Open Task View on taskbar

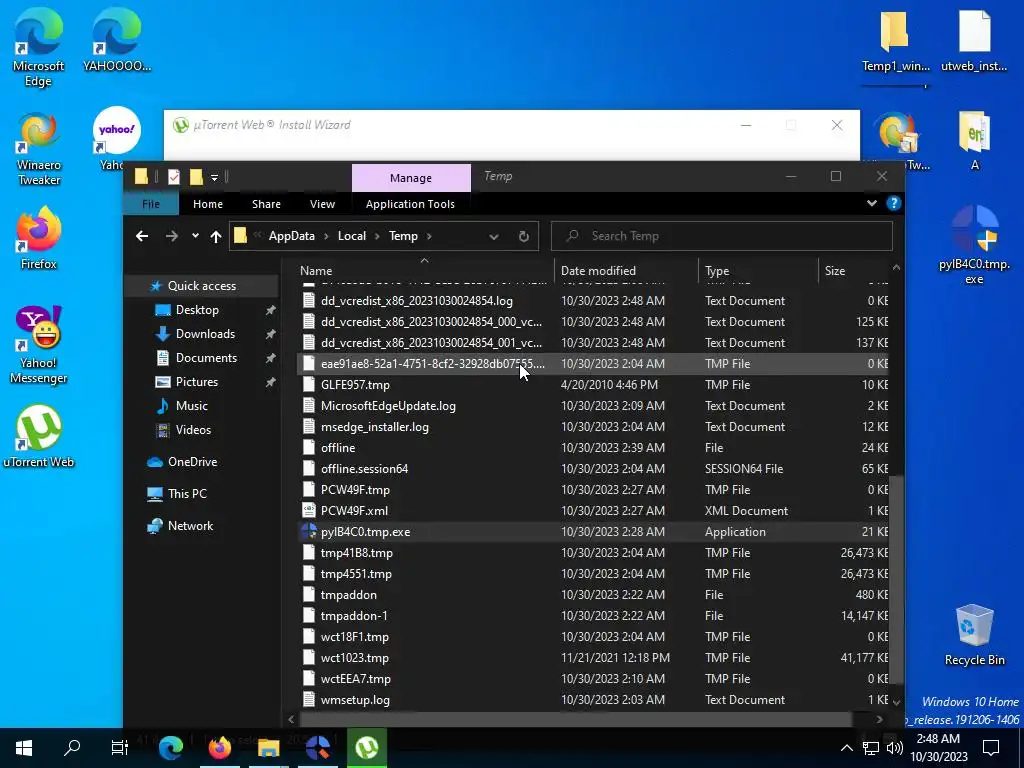pos(120,748)
